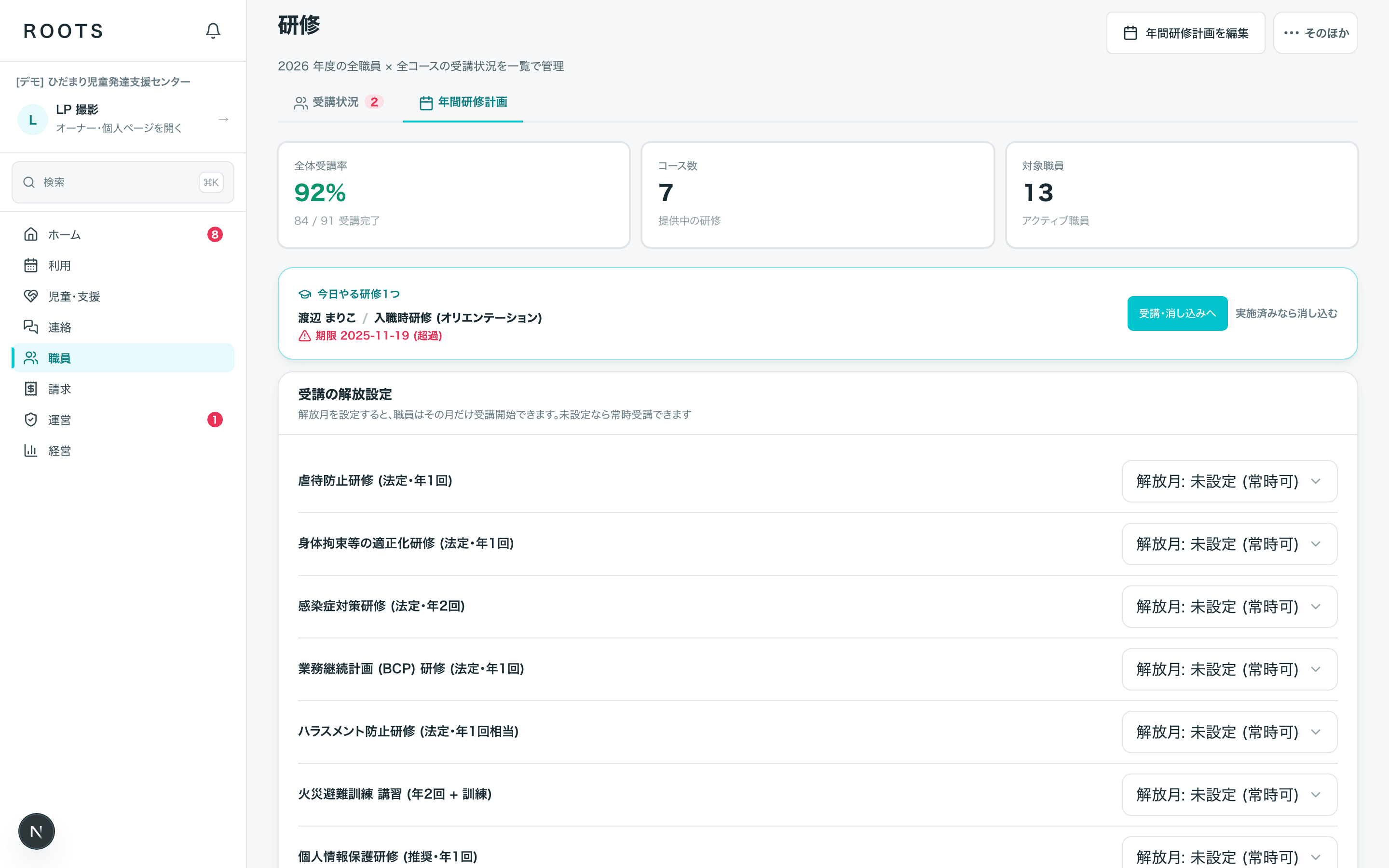Click the [デモ] ひだまり児童発達支援センター facility name
This screenshot has width=1389, height=868.
pyautogui.click(x=103, y=81)
